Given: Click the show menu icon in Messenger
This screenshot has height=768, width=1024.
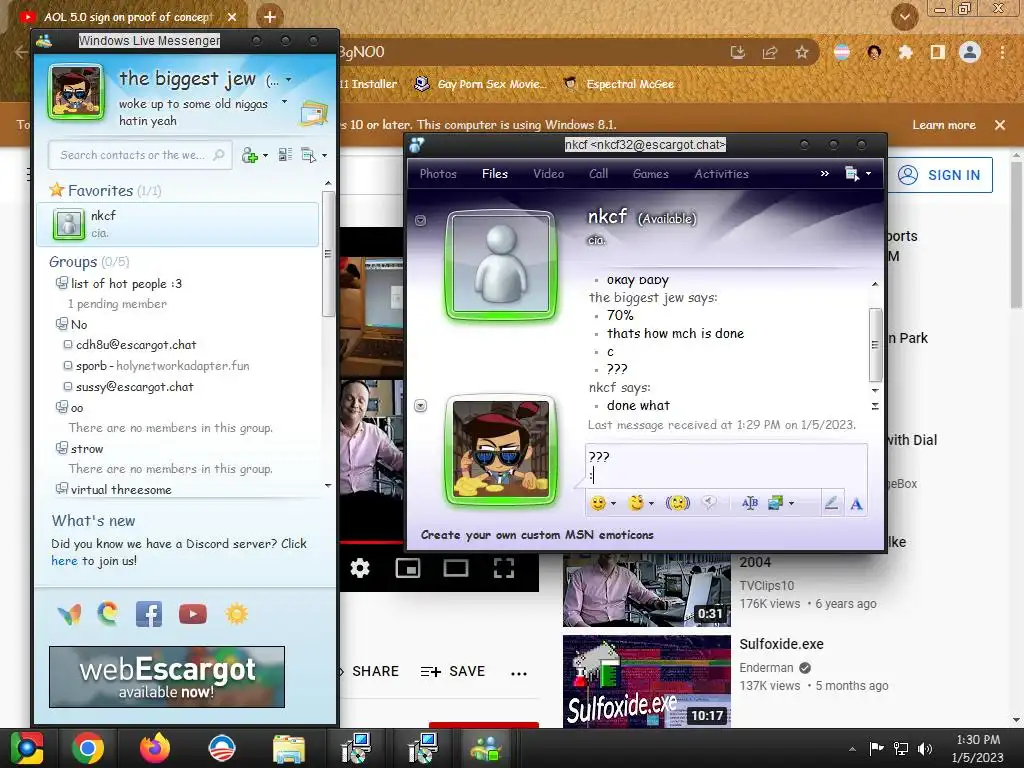Looking at the screenshot, I should tap(308, 155).
